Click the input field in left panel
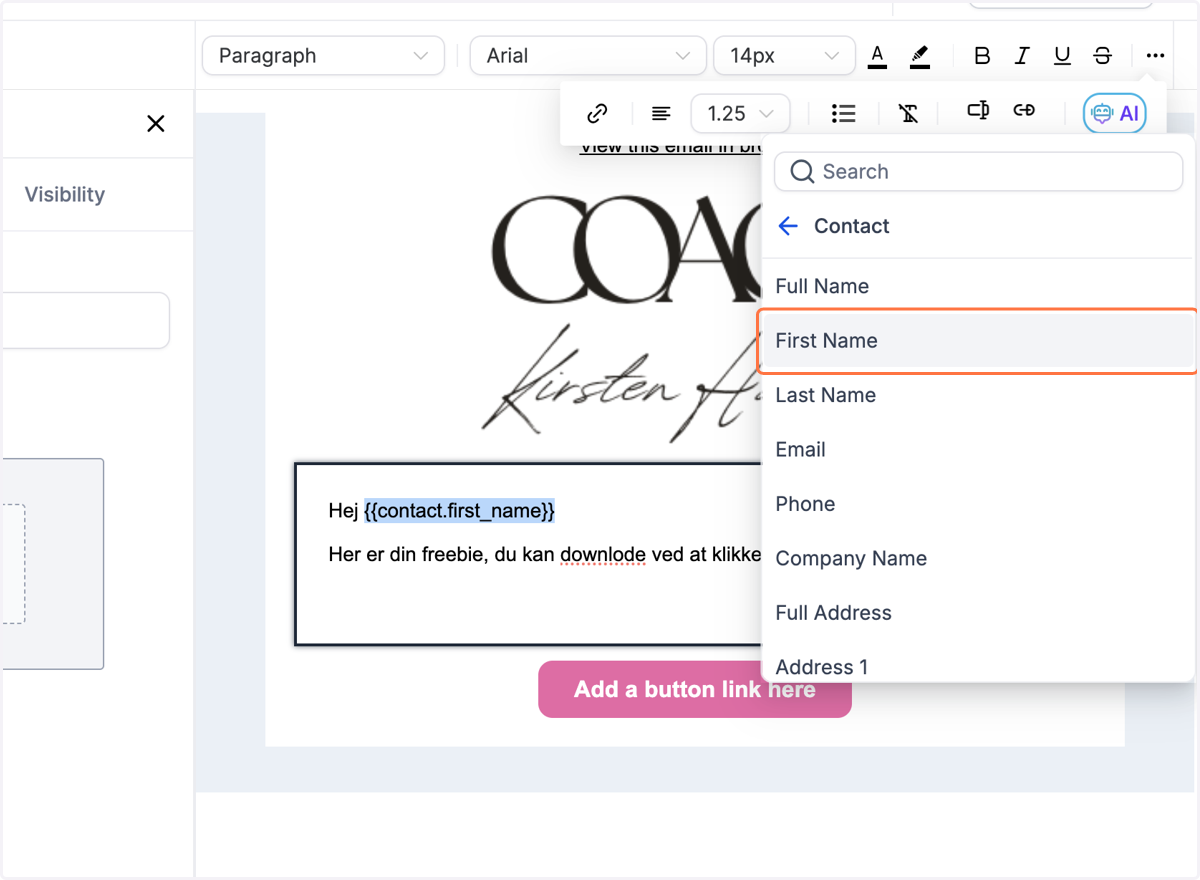 85,320
